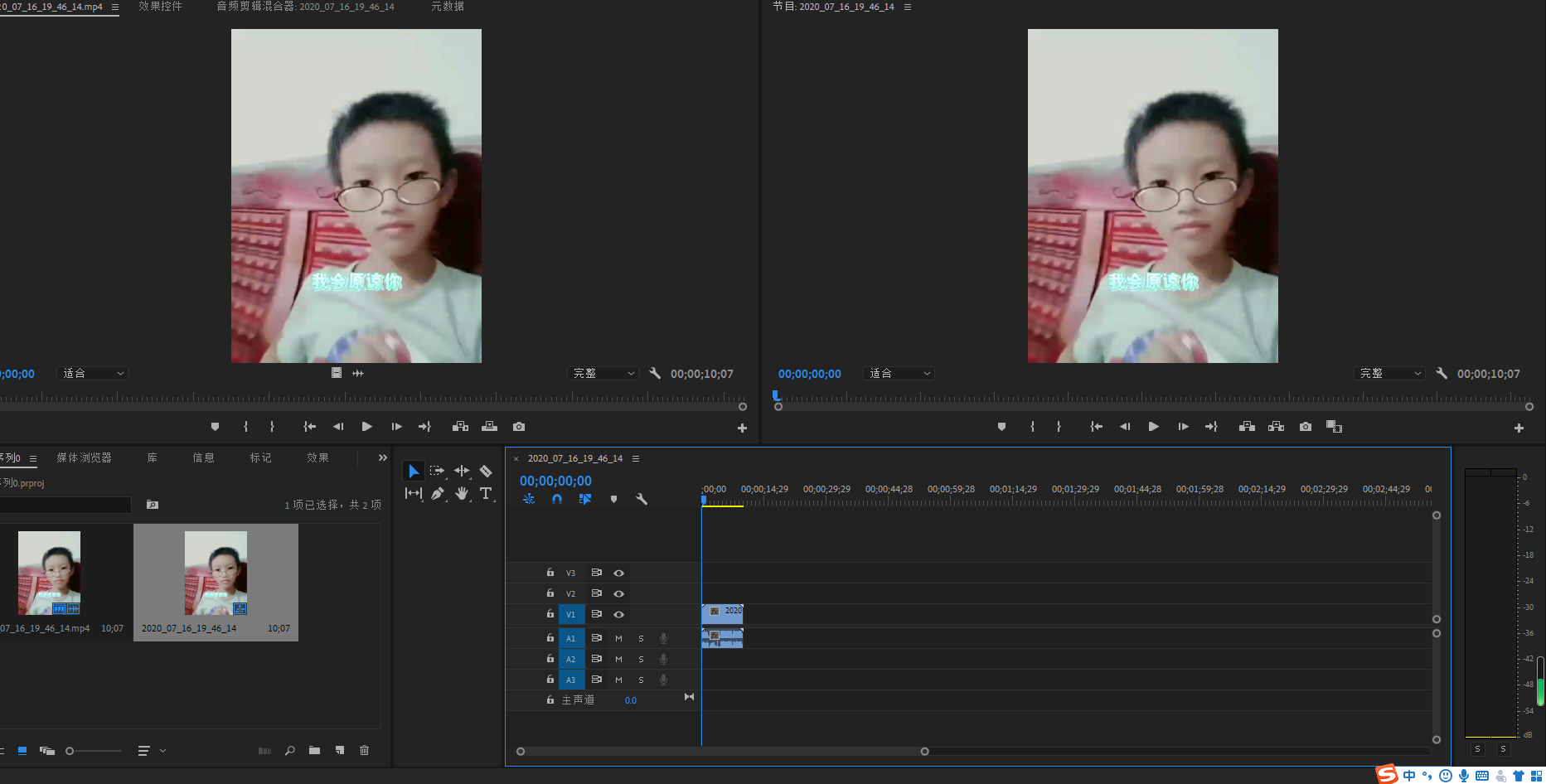This screenshot has height=784, width=1546.
Task: Mute audio track A1
Action: [618, 638]
